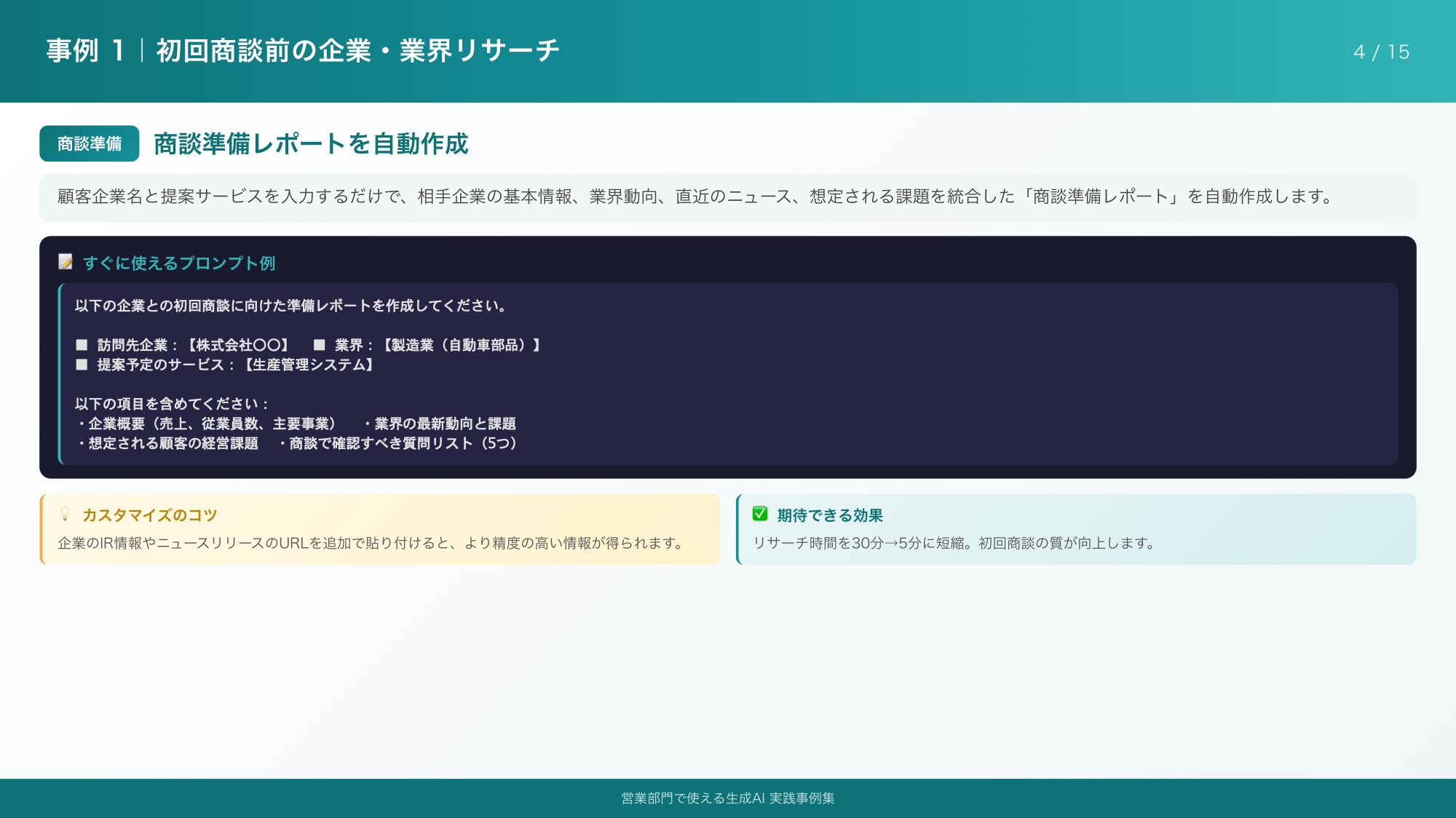This screenshot has height=818, width=1456.
Task: Click the 業界:【製造業(自動車部品)】 text
Action: pyautogui.click(x=430, y=345)
